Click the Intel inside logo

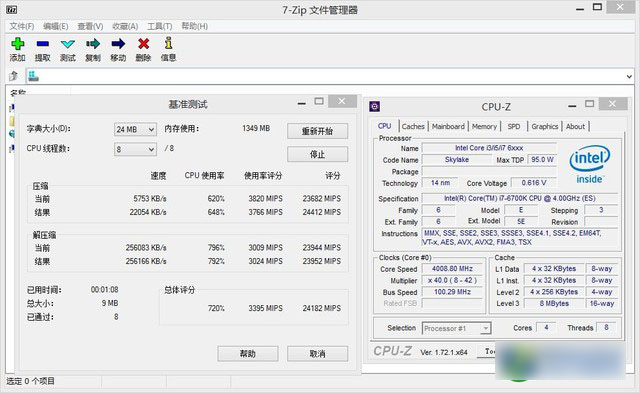click(589, 165)
